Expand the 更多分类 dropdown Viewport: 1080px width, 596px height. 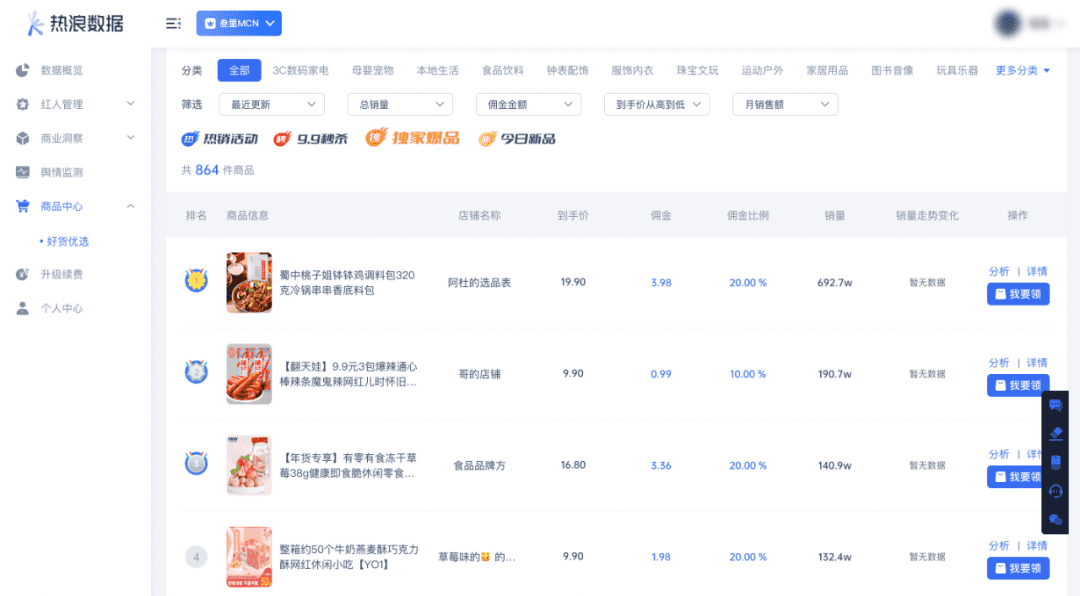[1023, 70]
